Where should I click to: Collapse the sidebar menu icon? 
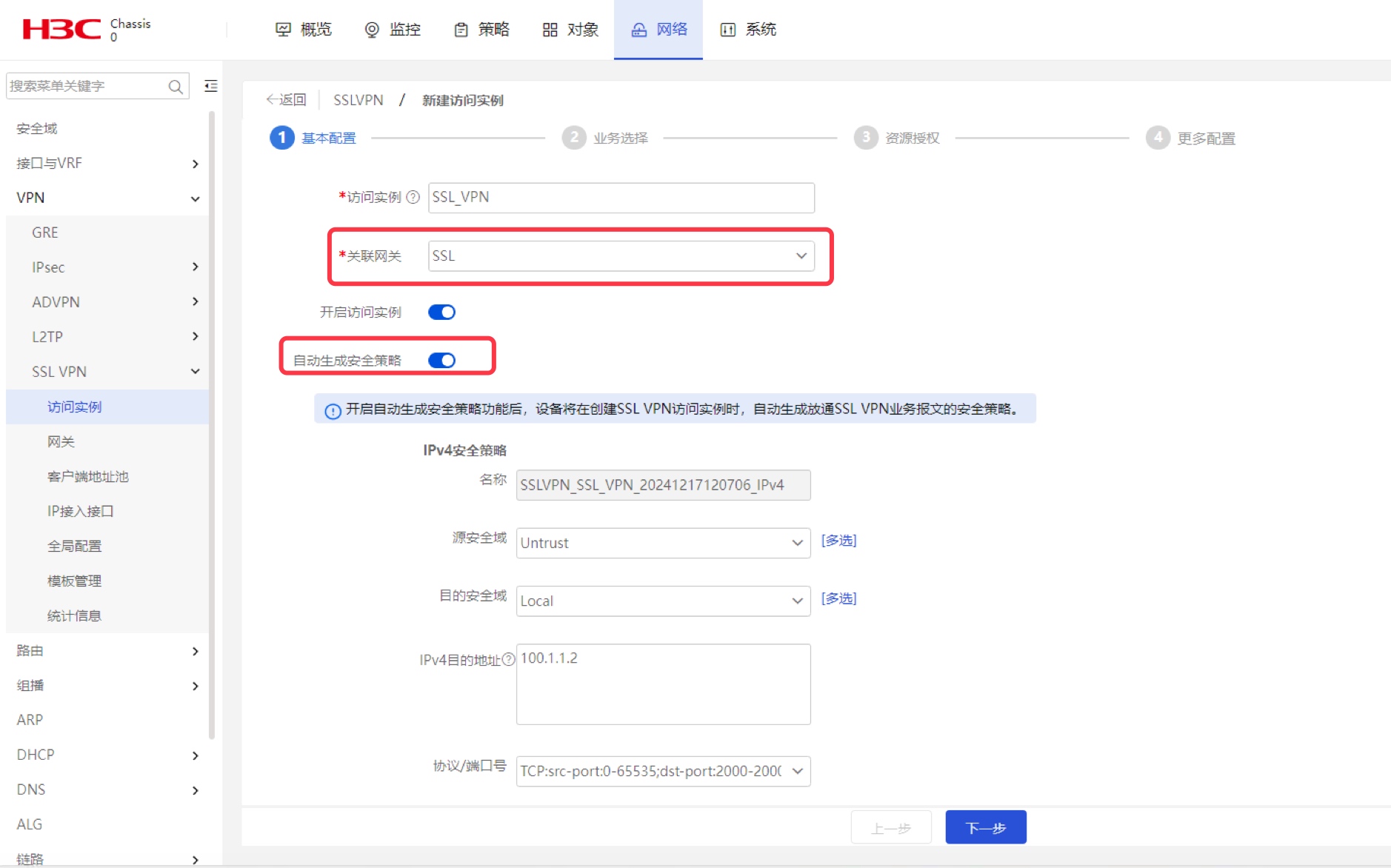(x=211, y=86)
